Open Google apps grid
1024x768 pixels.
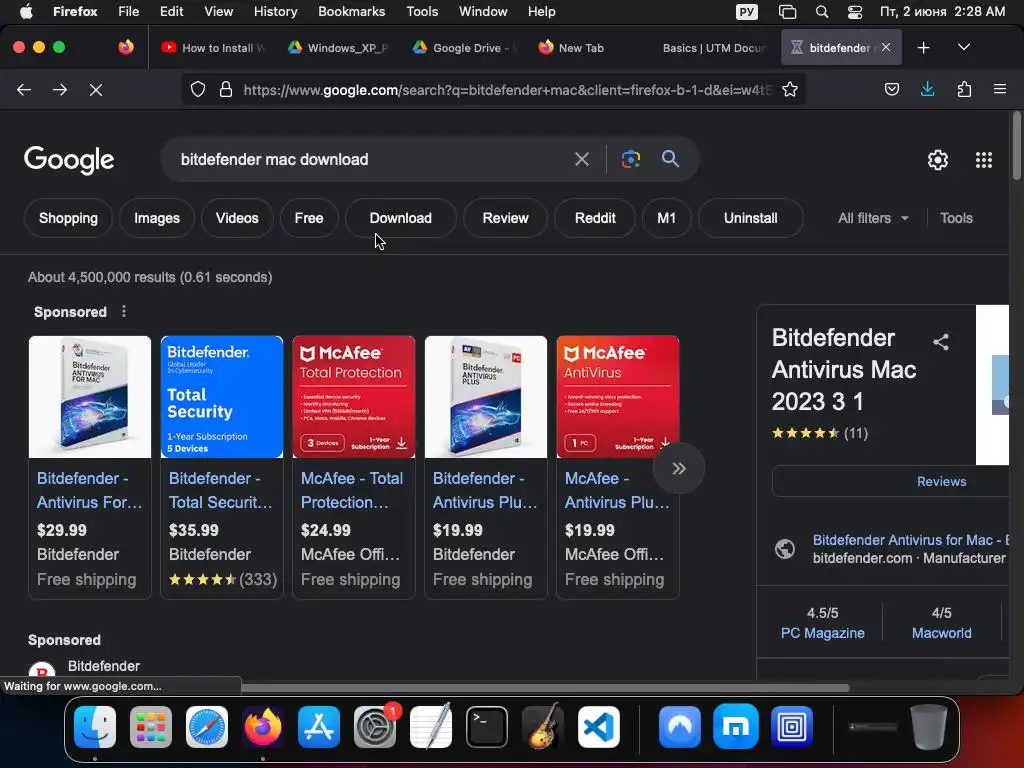tap(984, 160)
